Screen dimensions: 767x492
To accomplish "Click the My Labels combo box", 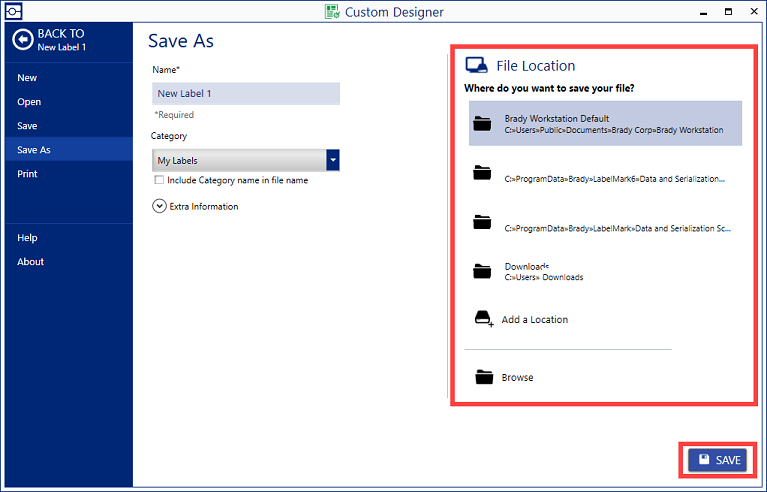I will pyautogui.click(x=246, y=160).
